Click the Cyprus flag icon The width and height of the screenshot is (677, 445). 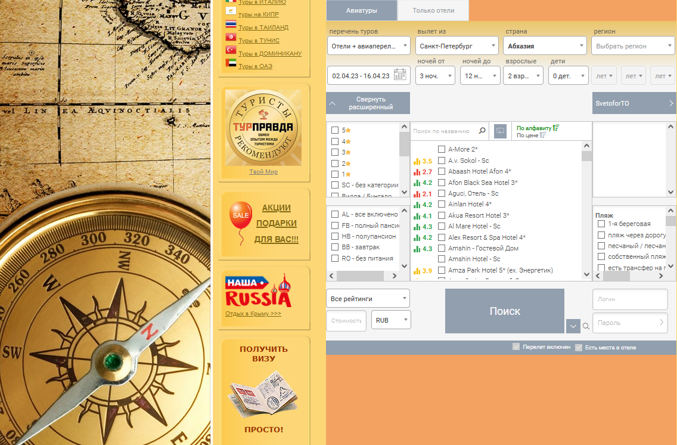(231, 12)
